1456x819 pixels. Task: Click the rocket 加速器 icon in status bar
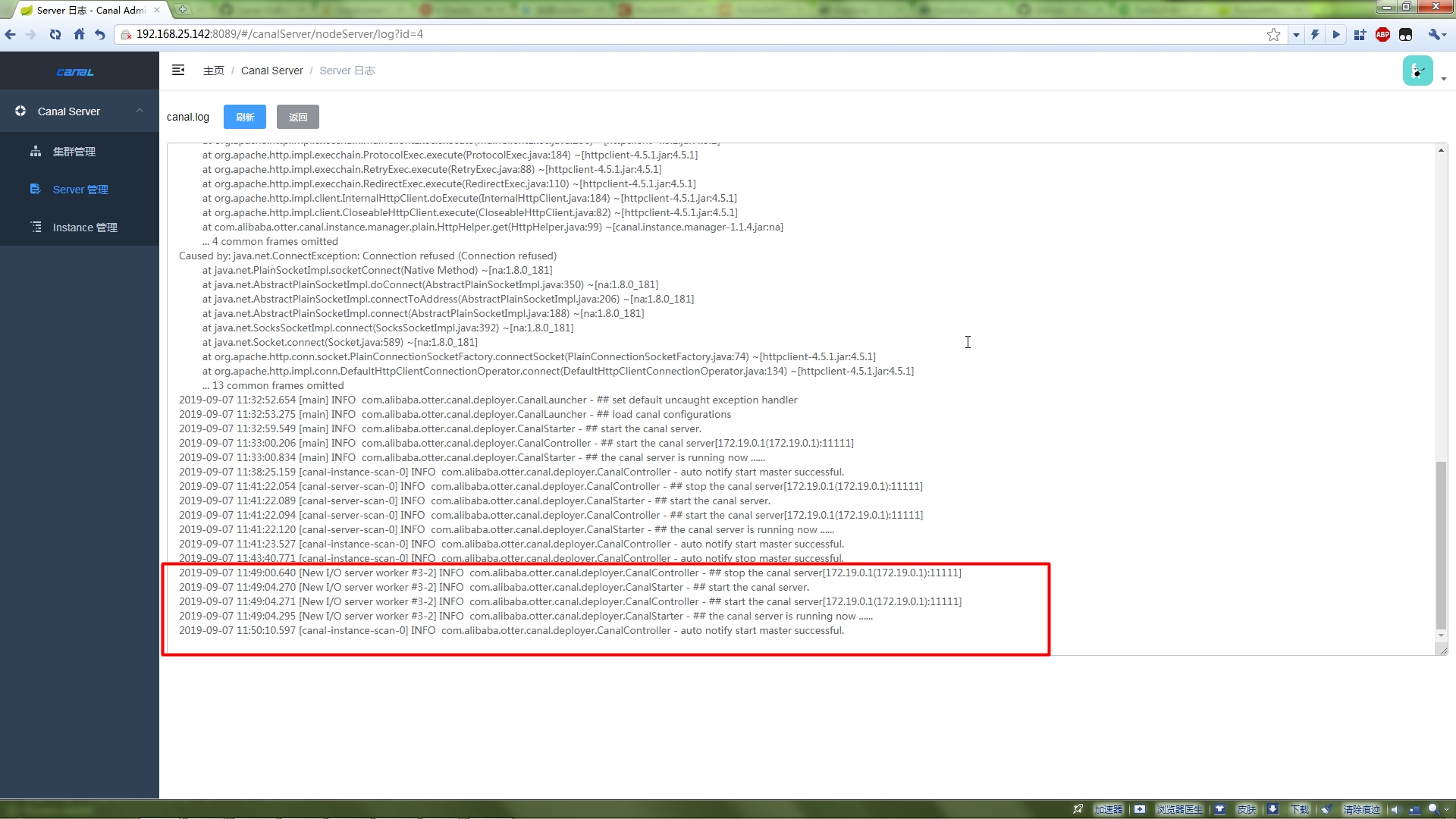click(x=1078, y=809)
